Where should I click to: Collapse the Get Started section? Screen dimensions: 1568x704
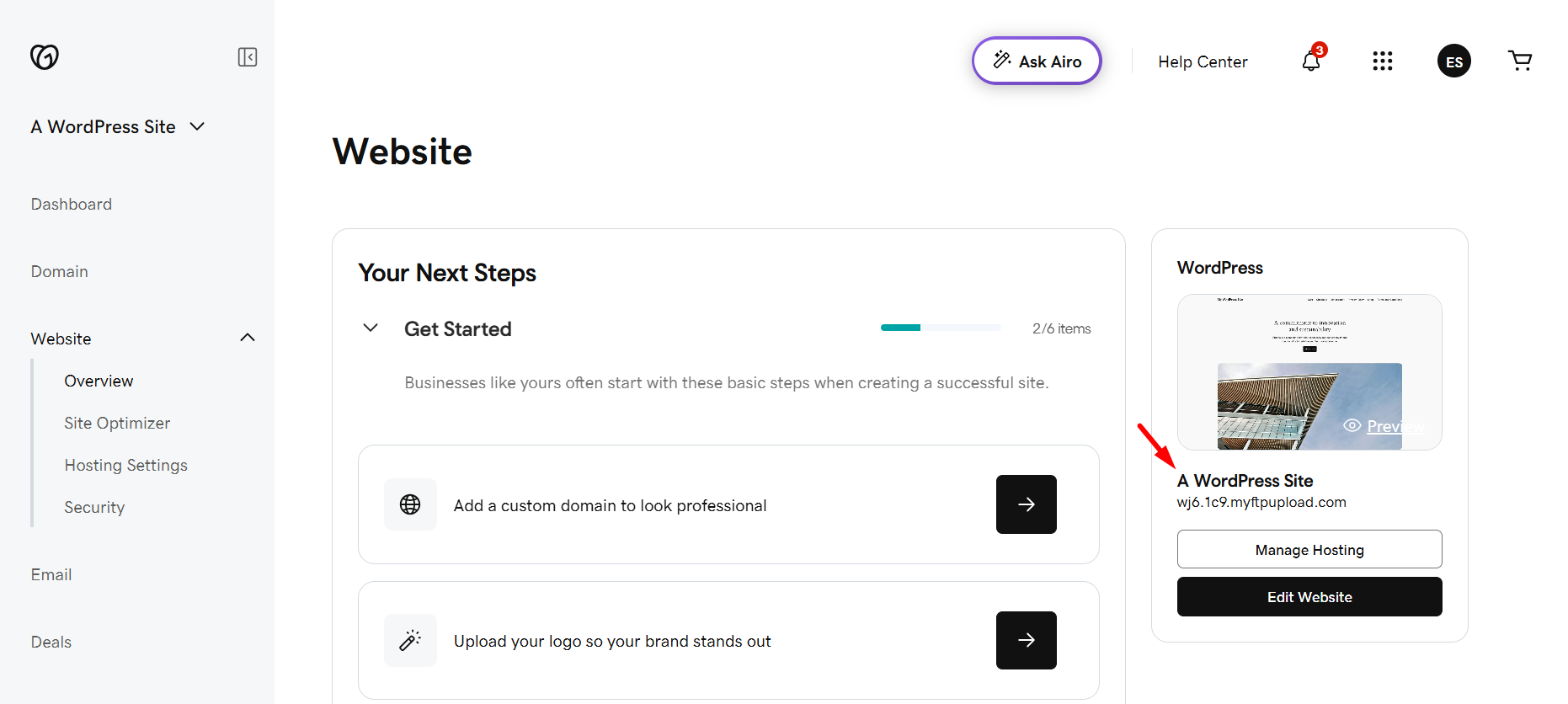[370, 328]
